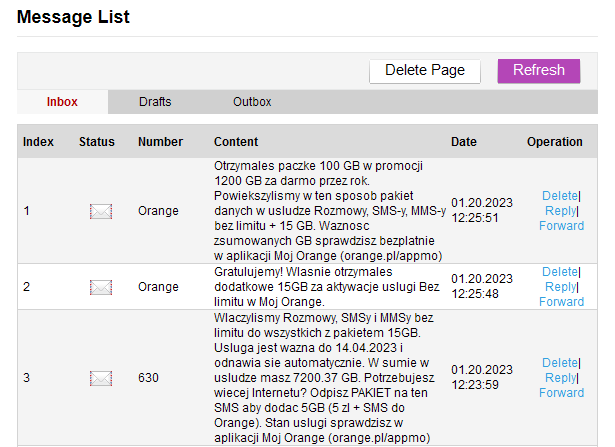
Task: Delete message 3 from 630
Action: (559, 363)
